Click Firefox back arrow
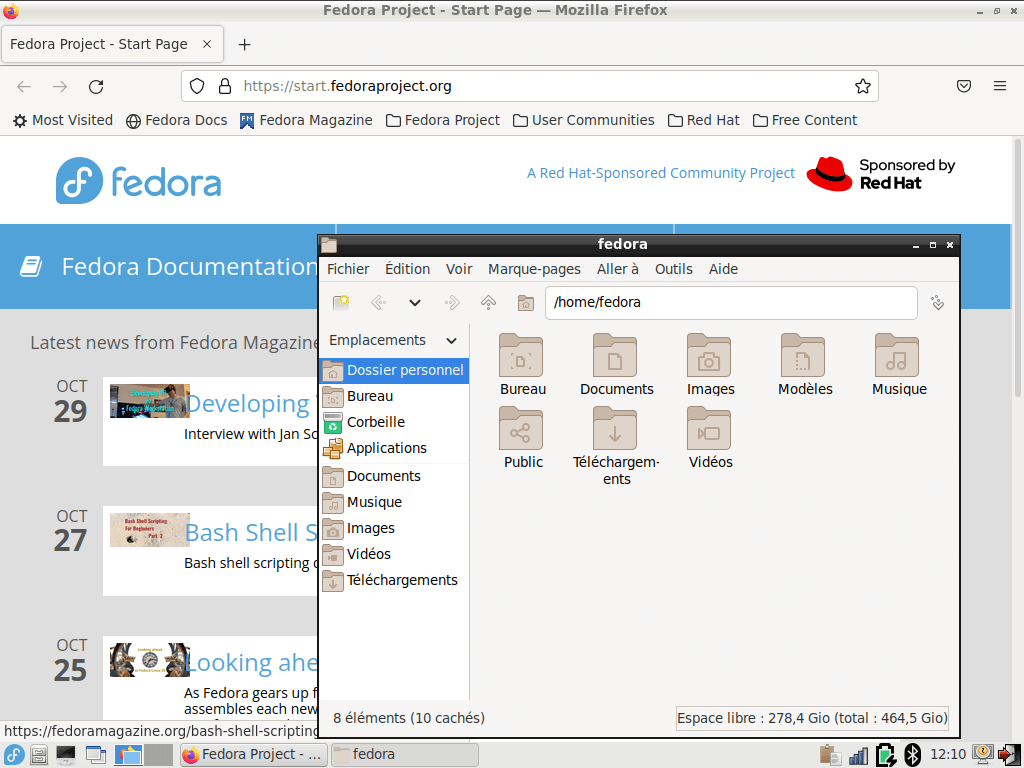Image resolution: width=1024 pixels, height=768 pixels. tap(24, 86)
